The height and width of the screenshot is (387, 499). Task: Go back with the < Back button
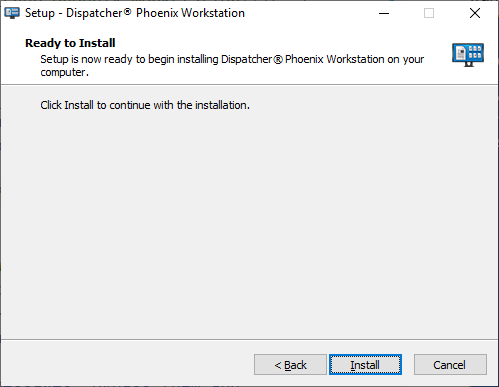click(290, 365)
